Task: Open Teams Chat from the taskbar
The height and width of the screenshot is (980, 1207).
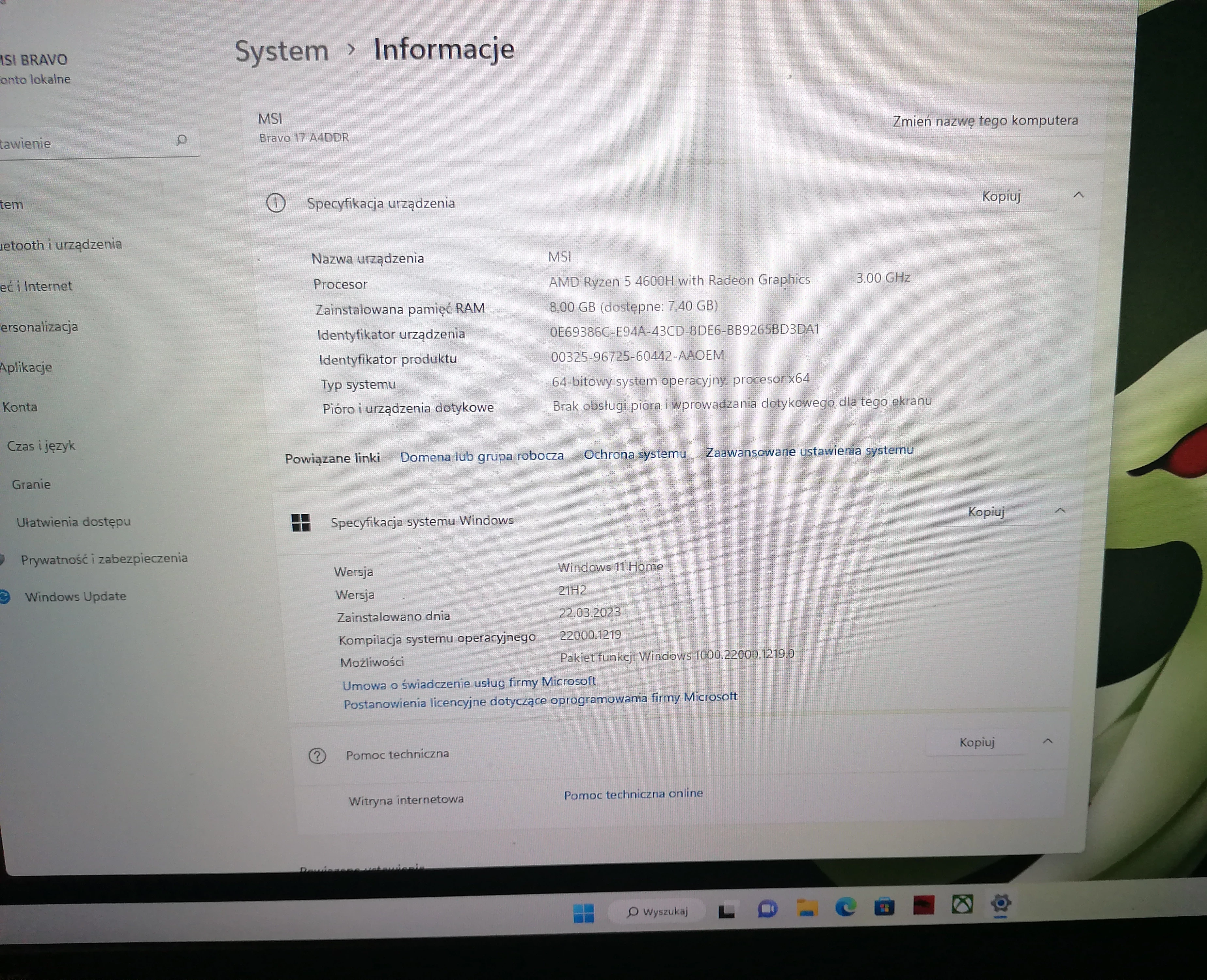Action: (x=767, y=909)
